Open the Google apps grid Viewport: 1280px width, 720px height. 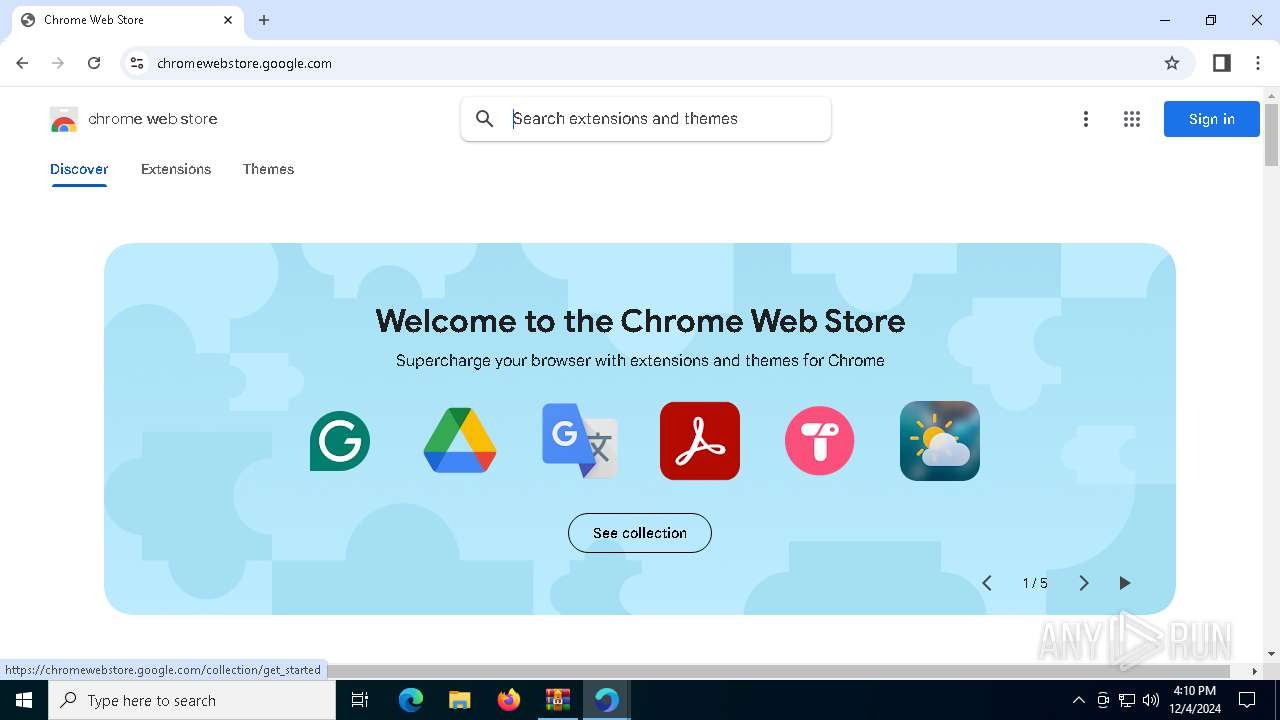(1132, 119)
